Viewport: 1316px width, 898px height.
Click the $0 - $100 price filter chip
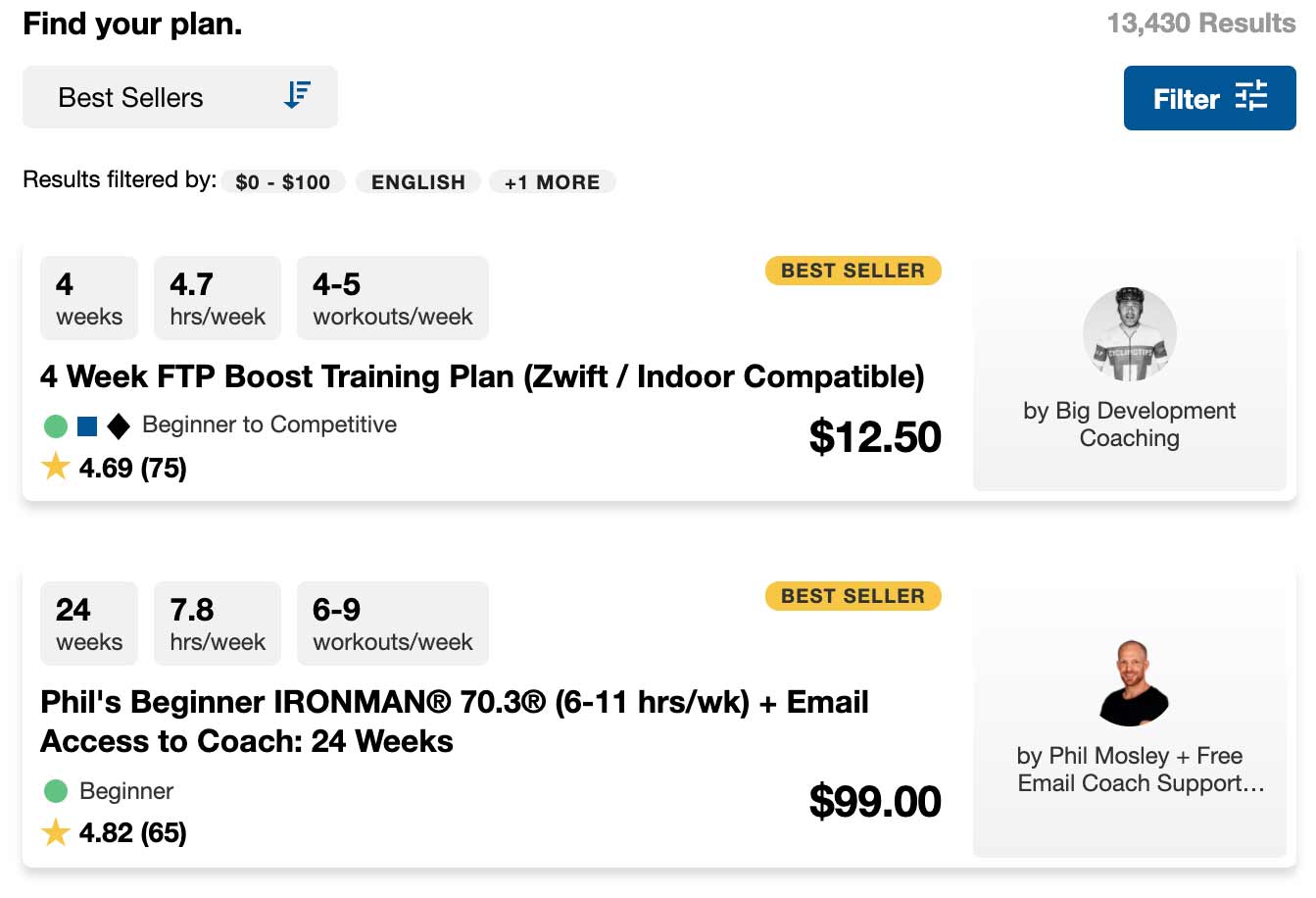pyautogui.click(x=282, y=182)
